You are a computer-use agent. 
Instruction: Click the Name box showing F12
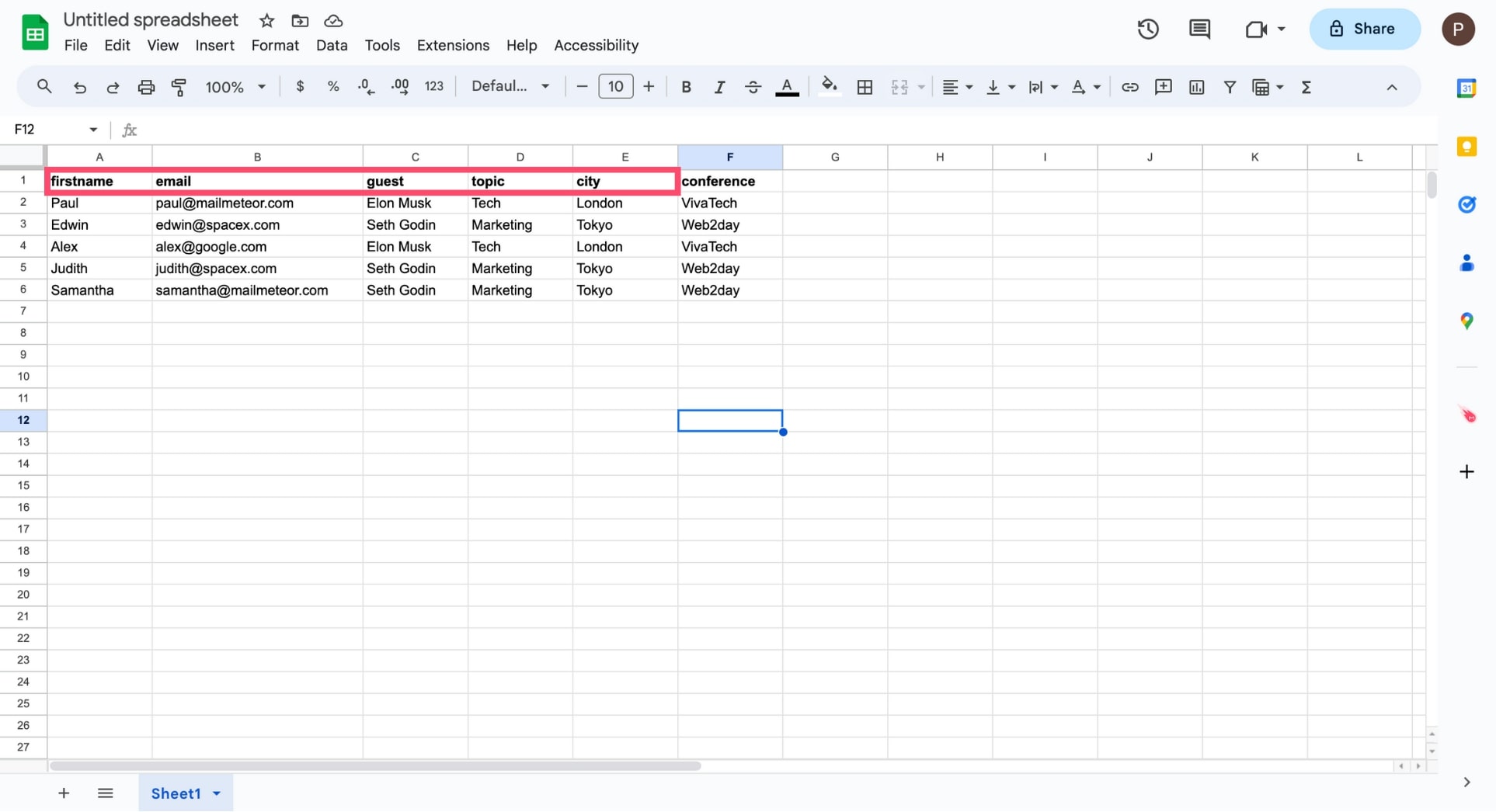(55, 129)
